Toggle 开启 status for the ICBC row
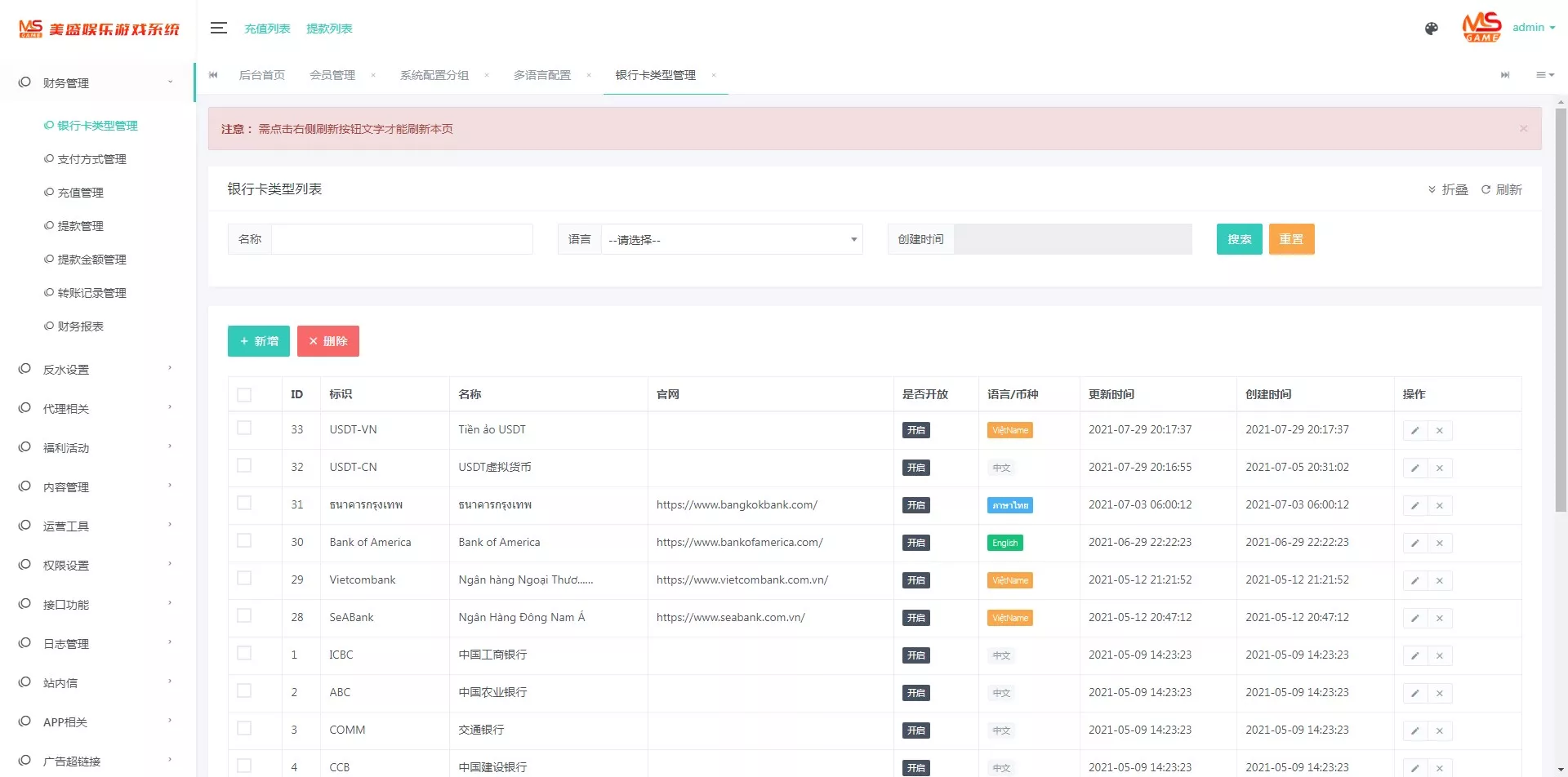This screenshot has width=1568, height=777. [915, 655]
